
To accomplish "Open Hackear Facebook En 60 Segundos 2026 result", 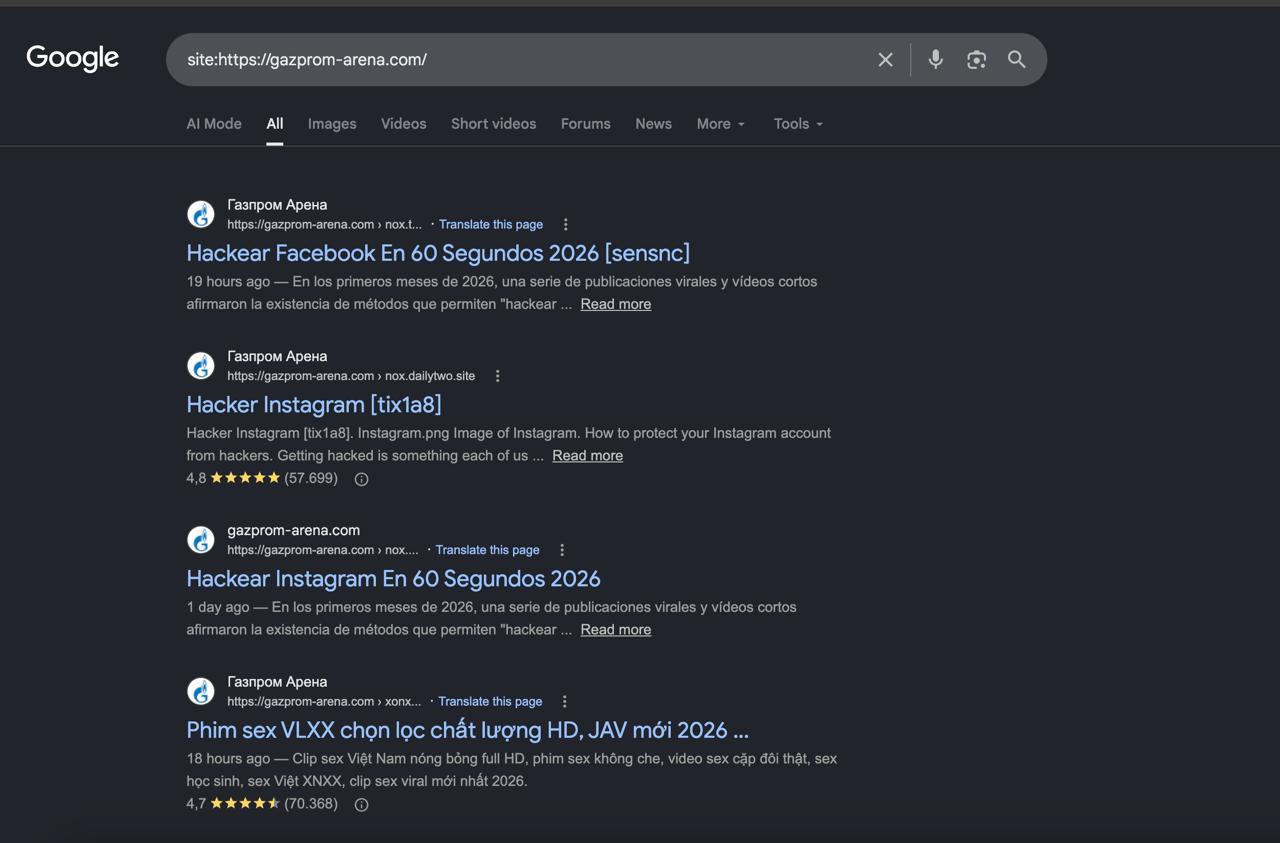I will 438,253.
